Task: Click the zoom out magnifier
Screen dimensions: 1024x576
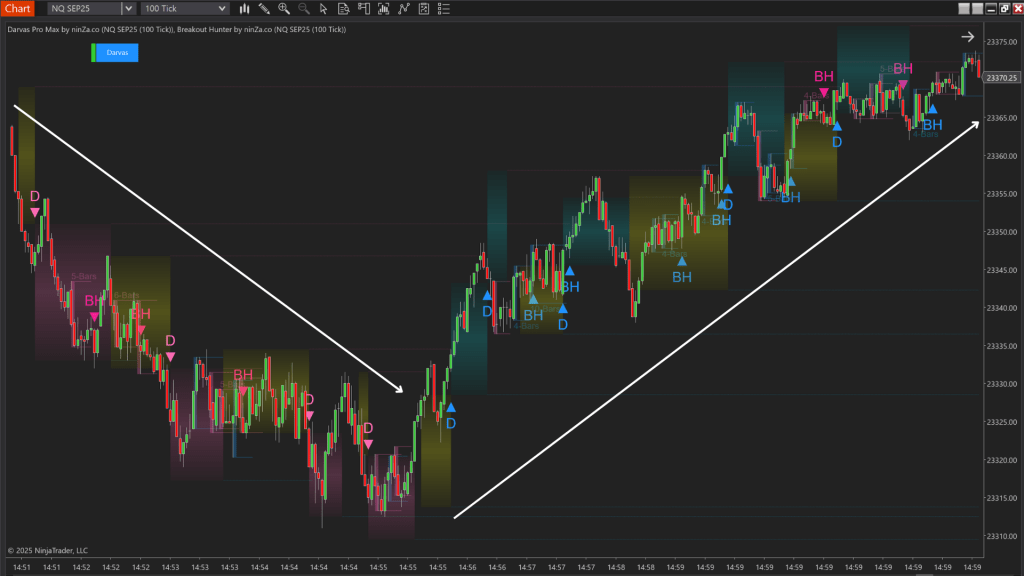Action: point(303,9)
